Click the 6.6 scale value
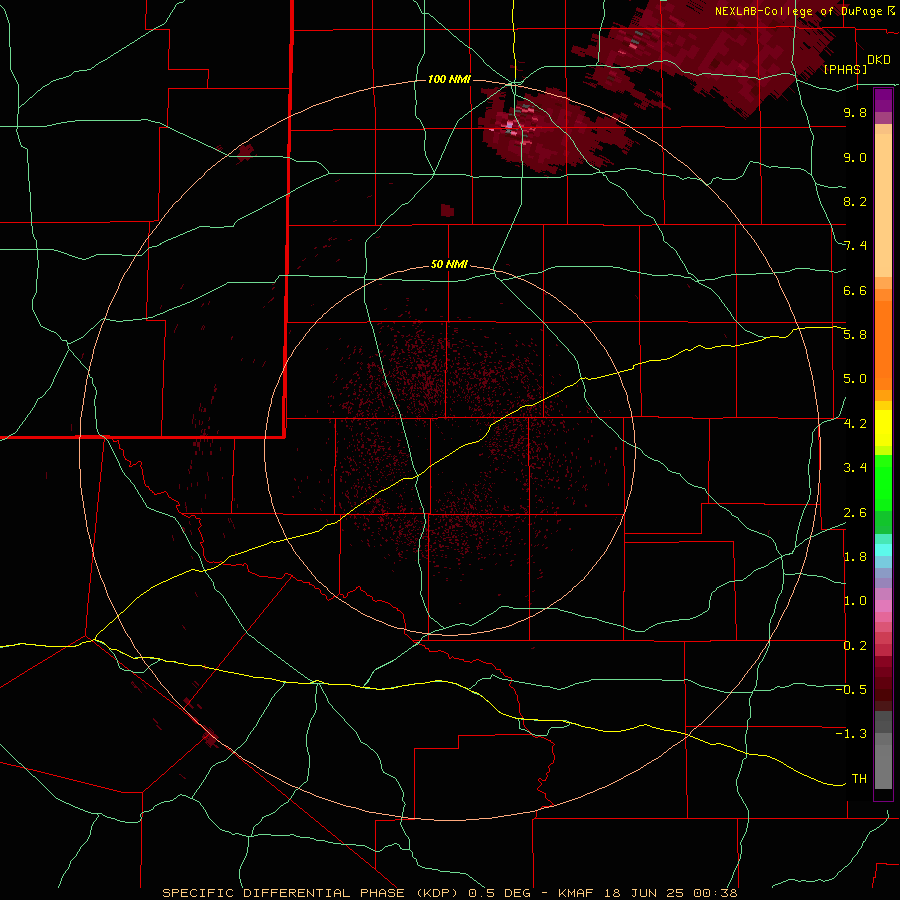Screen dimensions: 900x900 855,290
